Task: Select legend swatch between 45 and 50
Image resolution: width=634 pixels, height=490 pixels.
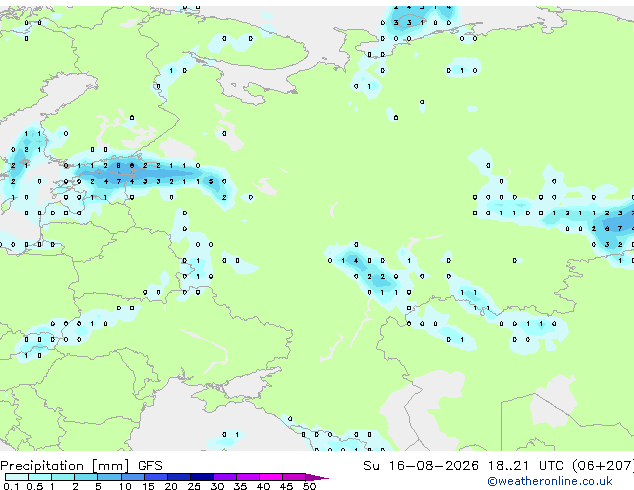Action: click(294, 477)
